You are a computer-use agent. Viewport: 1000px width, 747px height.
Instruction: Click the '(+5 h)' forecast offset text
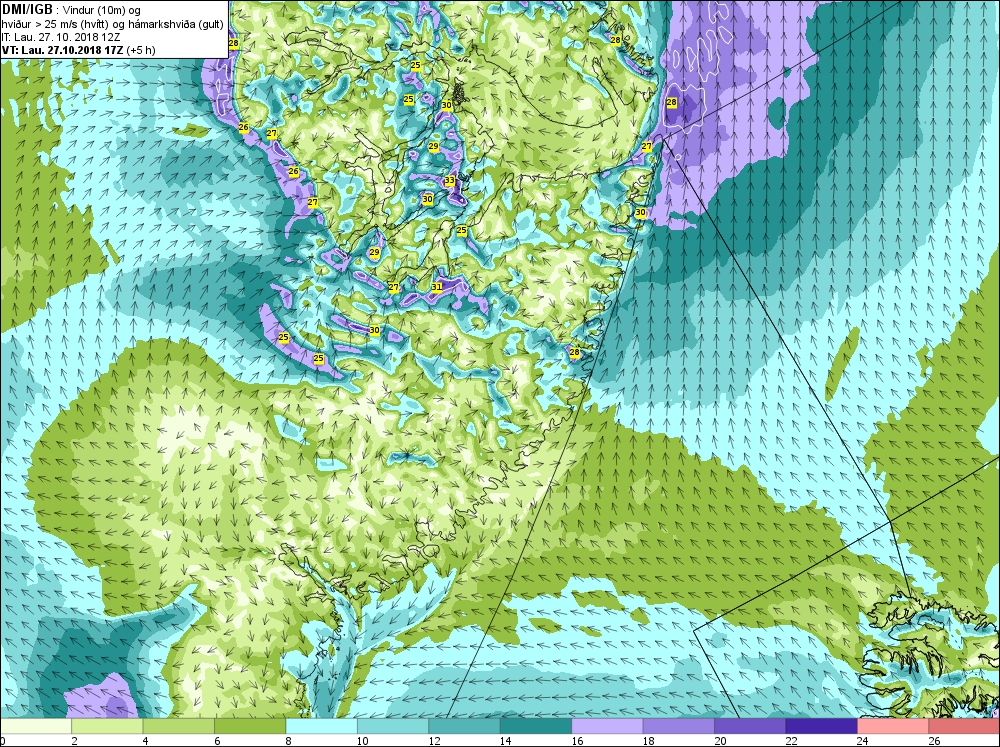(x=141, y=50)
